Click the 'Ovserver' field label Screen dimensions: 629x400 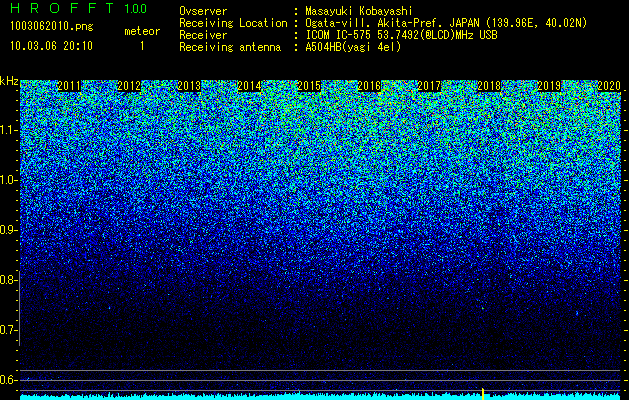tap(203, 12)
